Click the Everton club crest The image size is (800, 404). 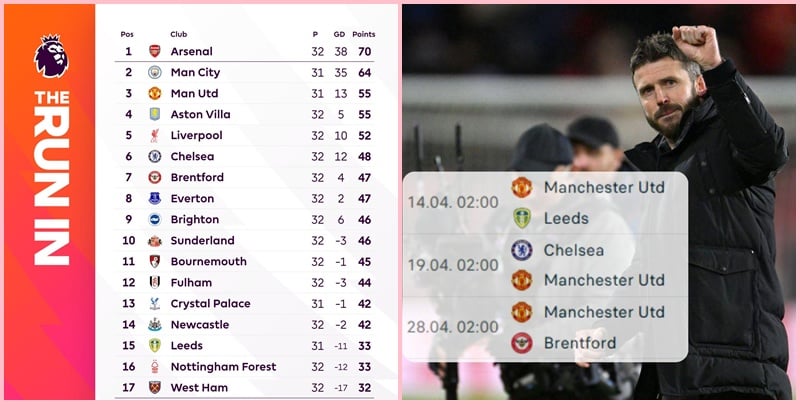point(155,198)
